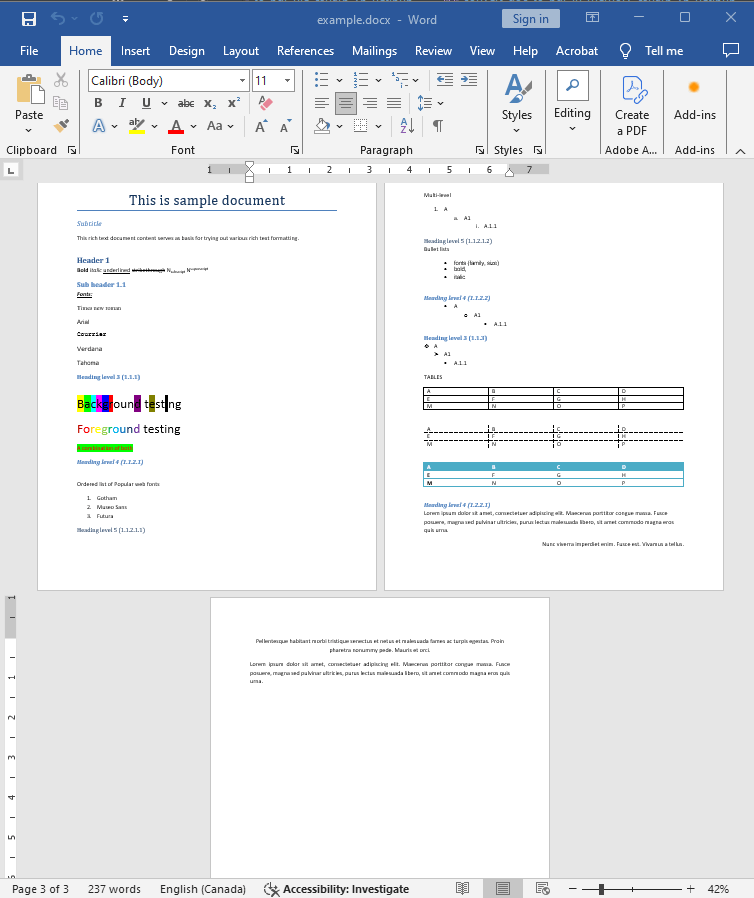Toggle Show/Hide paragraph marks

coord(438,125)
